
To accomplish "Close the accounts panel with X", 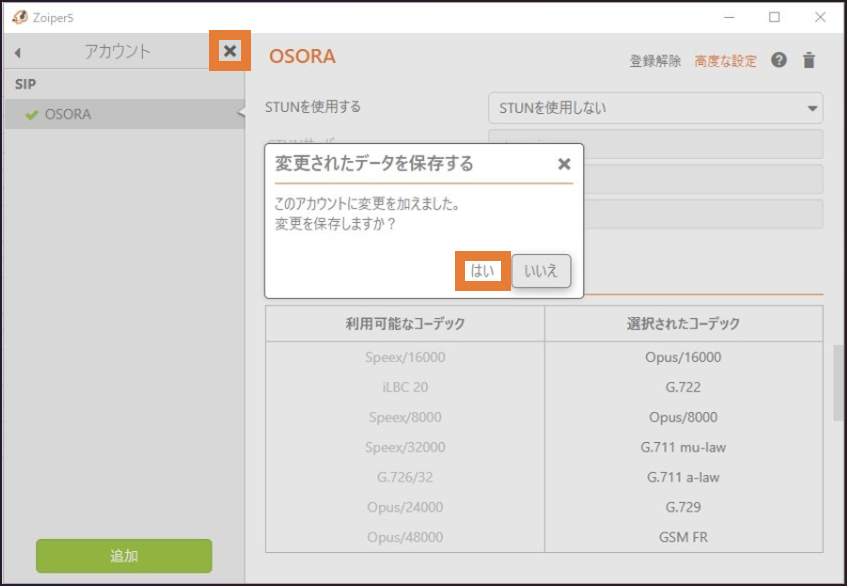I will point(230,51).
